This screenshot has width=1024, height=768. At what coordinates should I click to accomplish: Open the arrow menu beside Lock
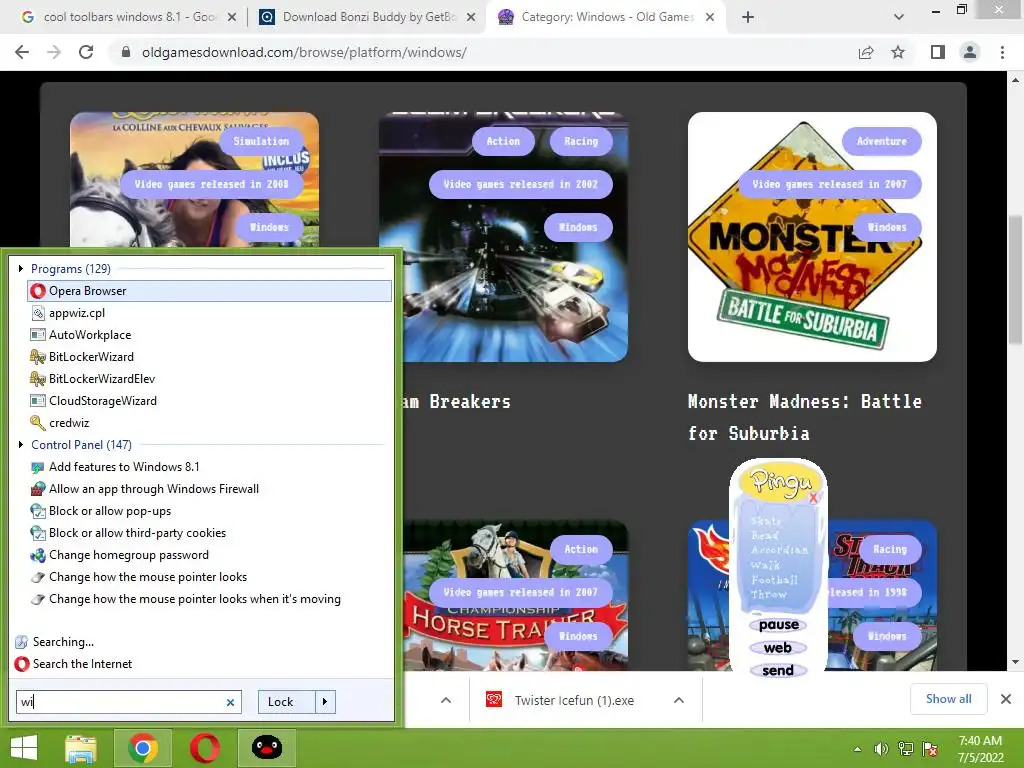pyautogui.click(x=325, y=702)
